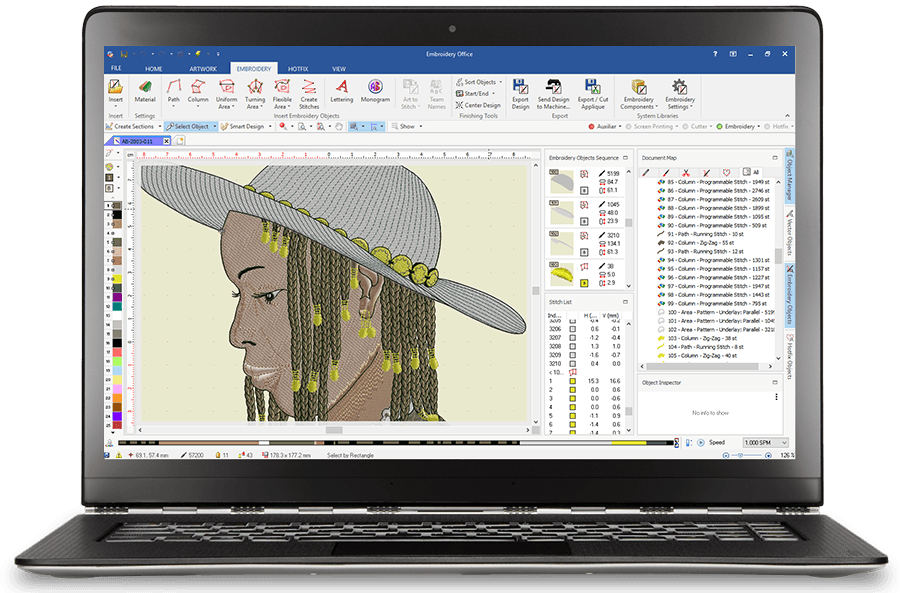
Task: Expand the Sort Objects dropdown
Action: 501,82
